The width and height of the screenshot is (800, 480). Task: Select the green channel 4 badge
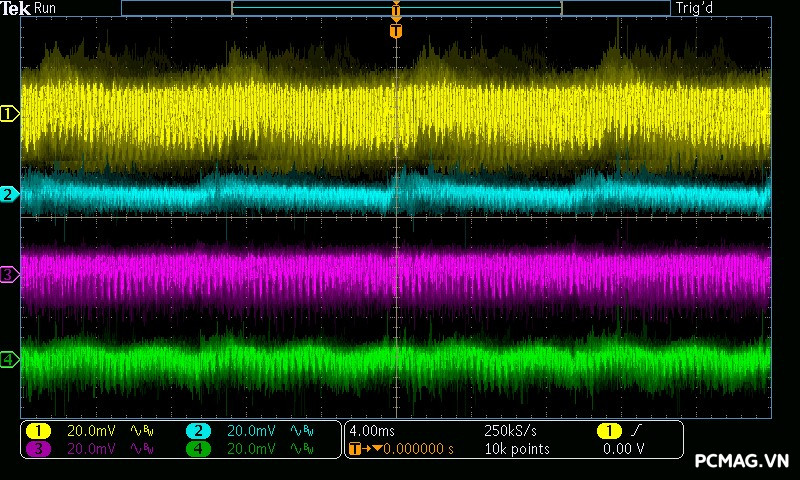point(198,449)
